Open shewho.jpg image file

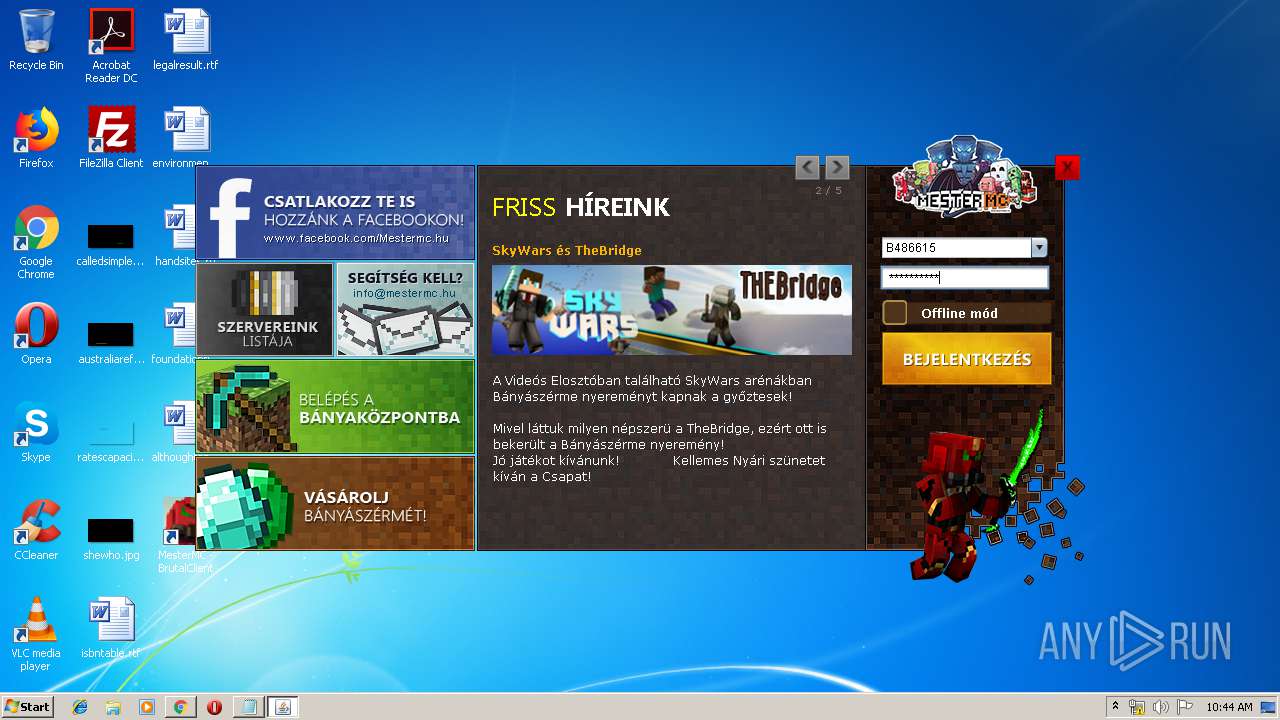coord(111,537)
